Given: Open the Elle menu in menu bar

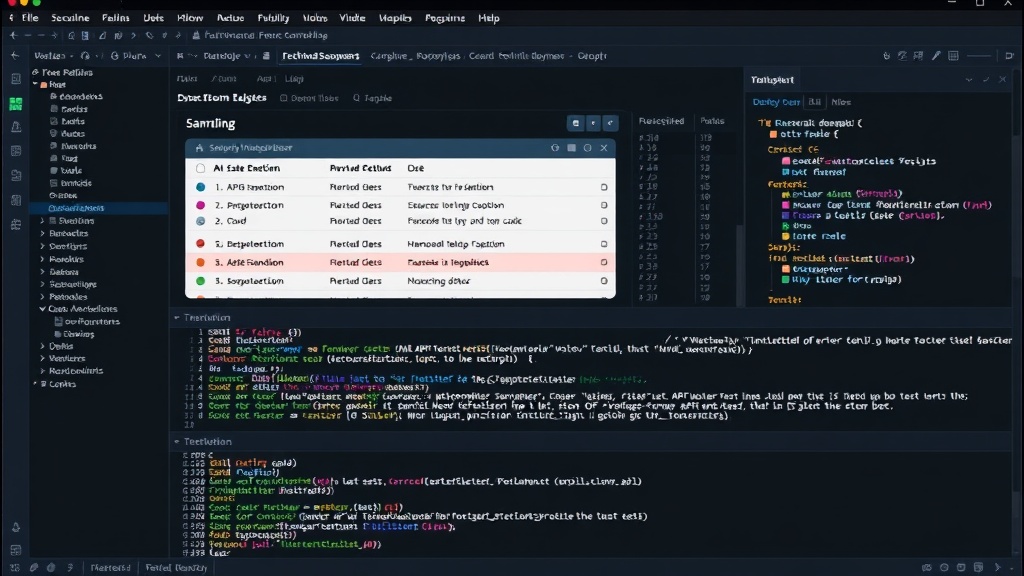Looking at the screenshot, I should 29,18.
